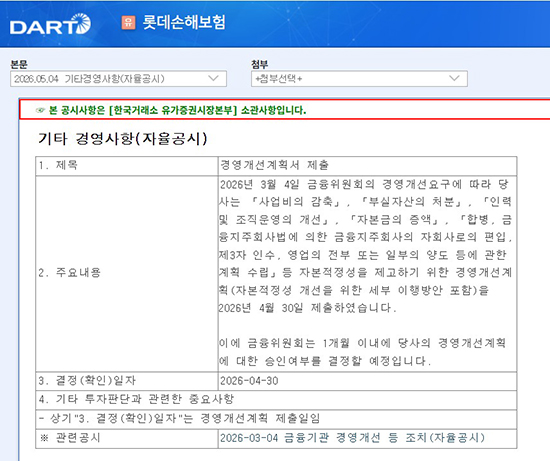This screenshot has width=550, height=461.
Task: Click the 3. 결정(확인)일자 label cell
Action: [127, 381]
